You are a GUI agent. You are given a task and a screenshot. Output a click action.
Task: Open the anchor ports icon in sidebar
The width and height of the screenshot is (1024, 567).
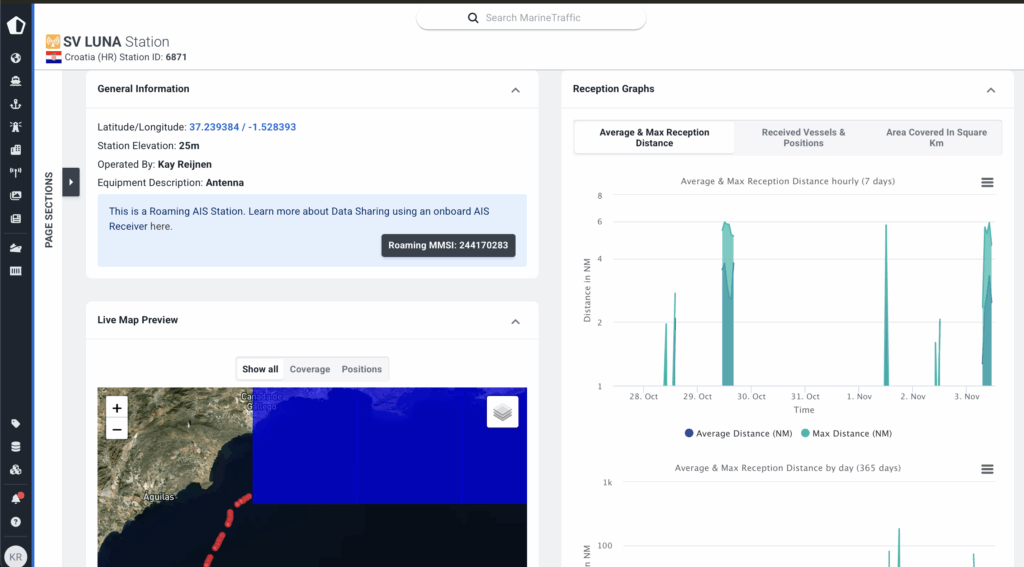(x=16, y=104)
